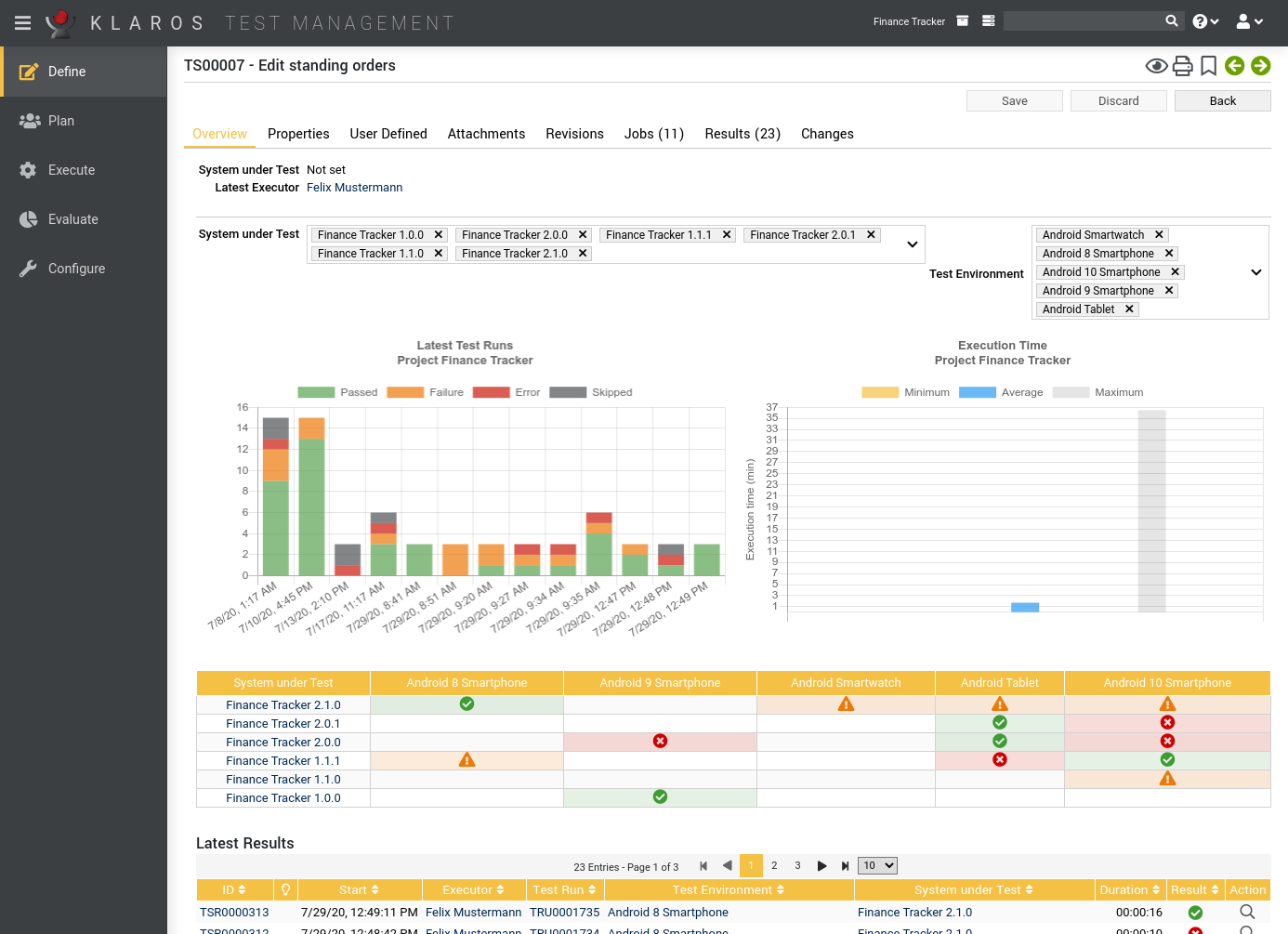Click the Discard button
Image resolution: width=1288 pixels, height=934 pixels.
1119,101
